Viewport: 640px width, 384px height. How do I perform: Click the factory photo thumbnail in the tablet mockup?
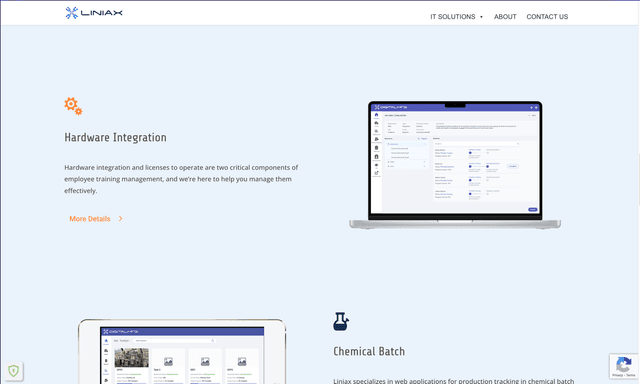click(131, 357)
